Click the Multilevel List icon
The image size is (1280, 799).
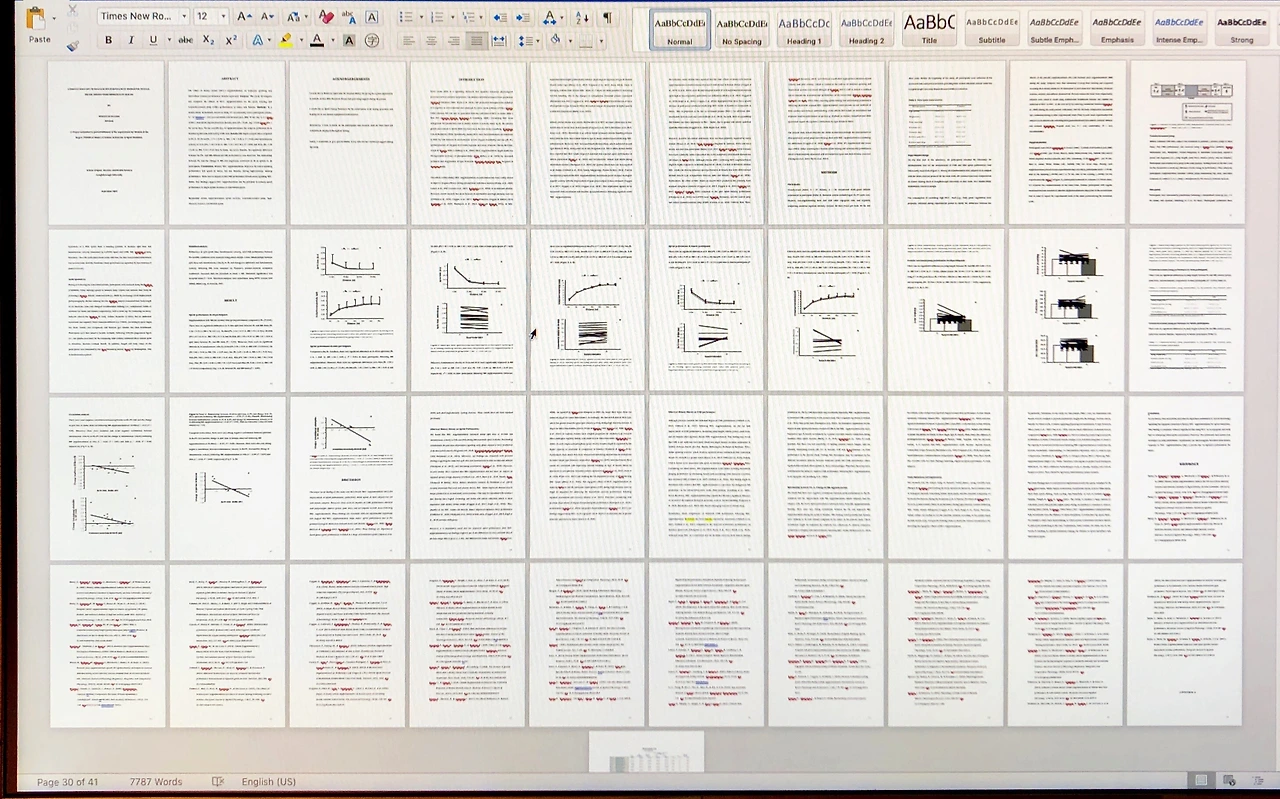coord(468,16)
